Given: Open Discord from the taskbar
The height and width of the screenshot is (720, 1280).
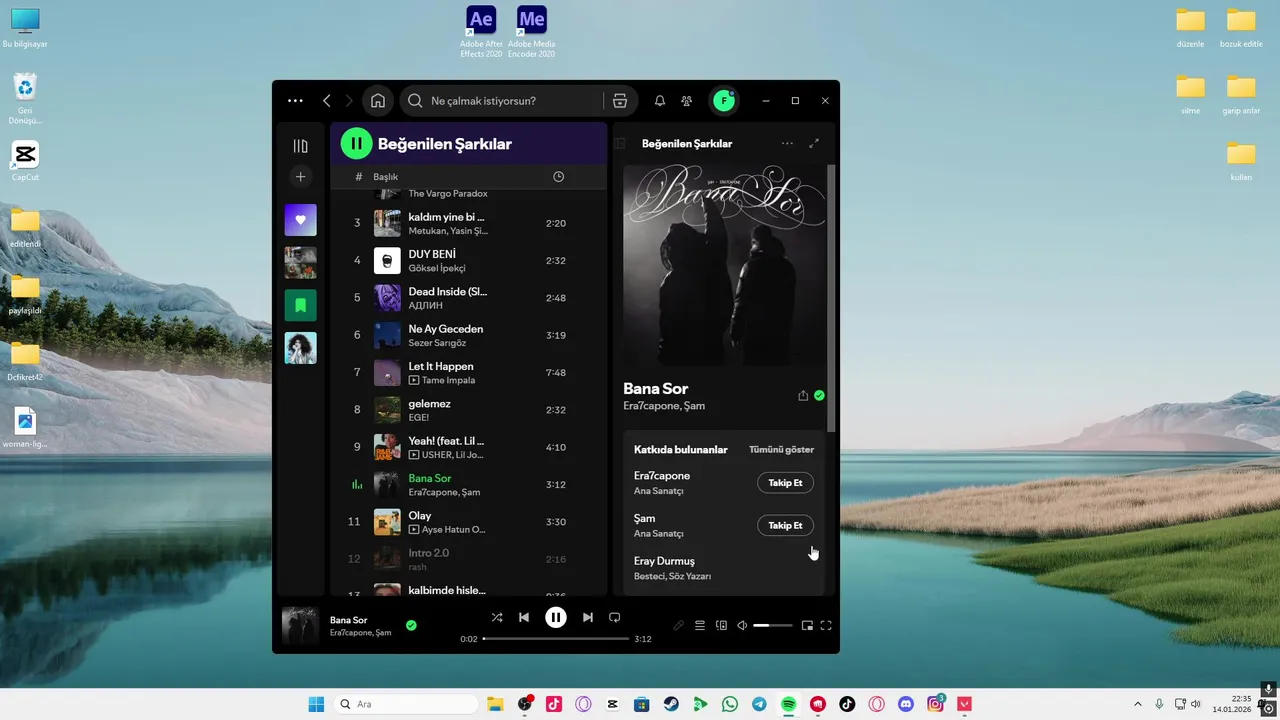Looking at the screenshot, I should point(906,704).
